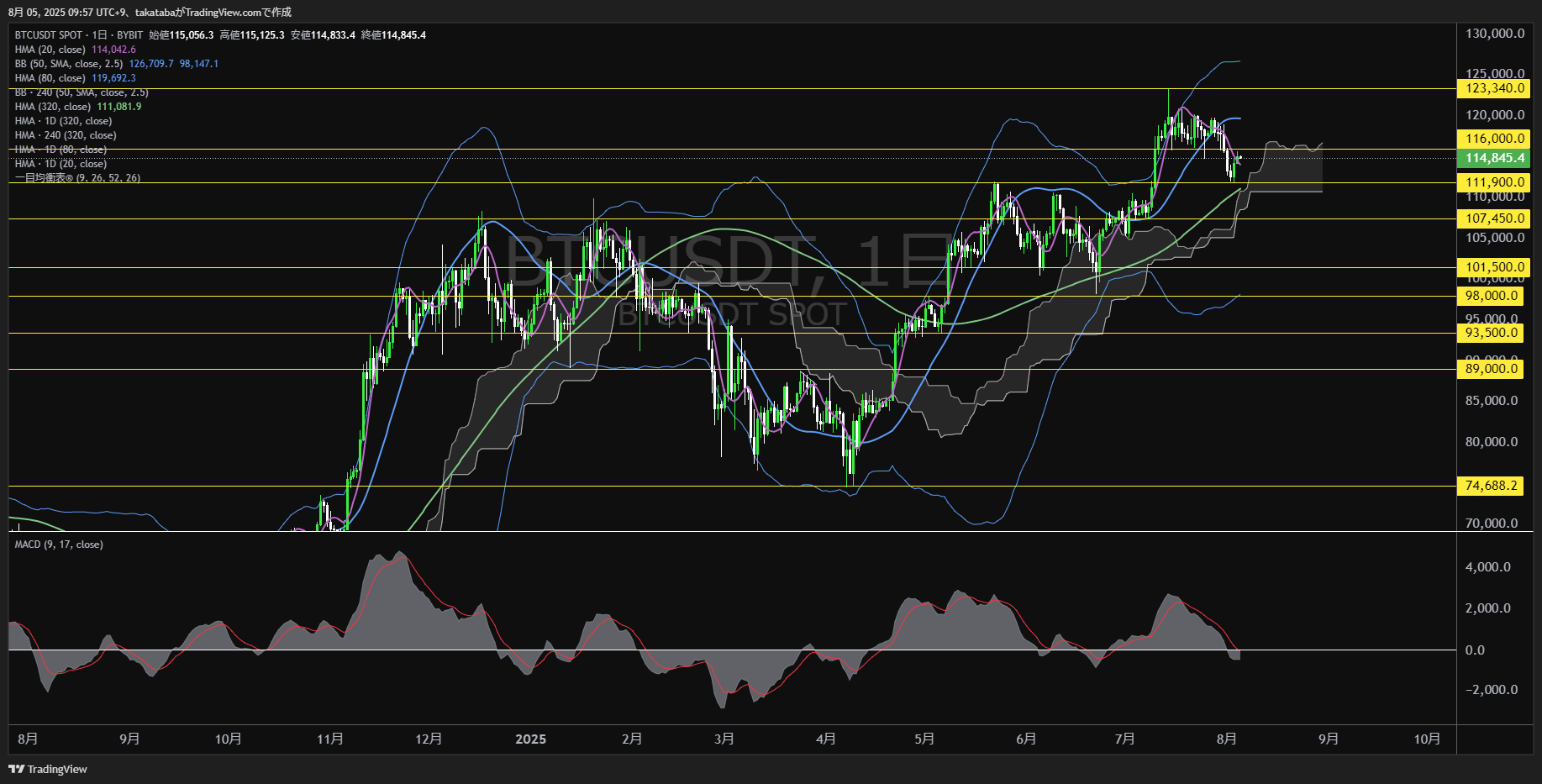This screenshot has height=784, width=1542.
Task: Click the low price value 114,833.4
Action: pos(333,35)
